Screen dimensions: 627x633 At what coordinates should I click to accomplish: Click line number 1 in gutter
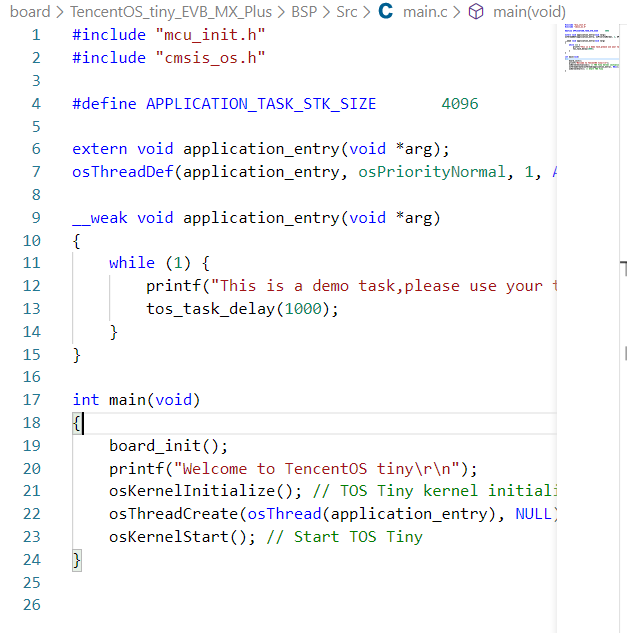pyautogui.click(x=36, y=35)
